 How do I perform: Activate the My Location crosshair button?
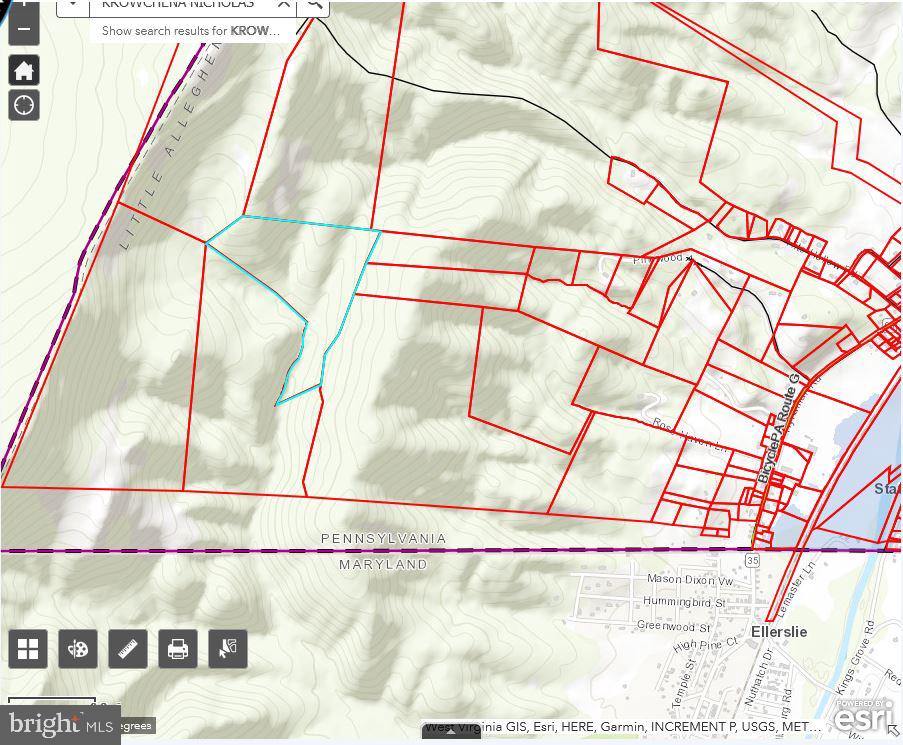24,104
